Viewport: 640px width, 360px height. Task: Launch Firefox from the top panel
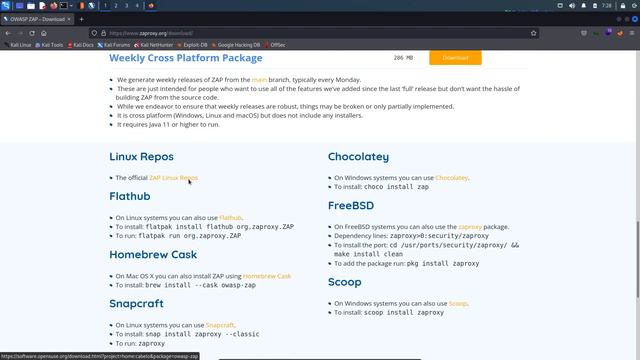[53, 6]
